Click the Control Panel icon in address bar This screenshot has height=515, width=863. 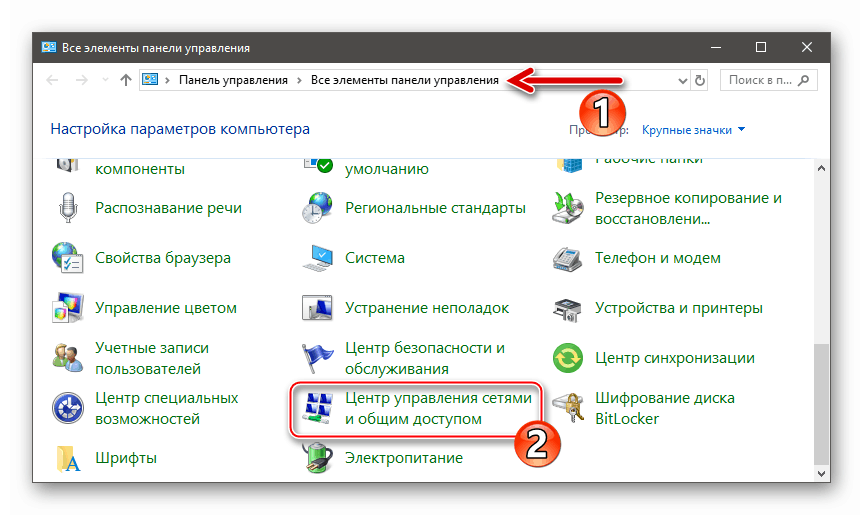150,80
